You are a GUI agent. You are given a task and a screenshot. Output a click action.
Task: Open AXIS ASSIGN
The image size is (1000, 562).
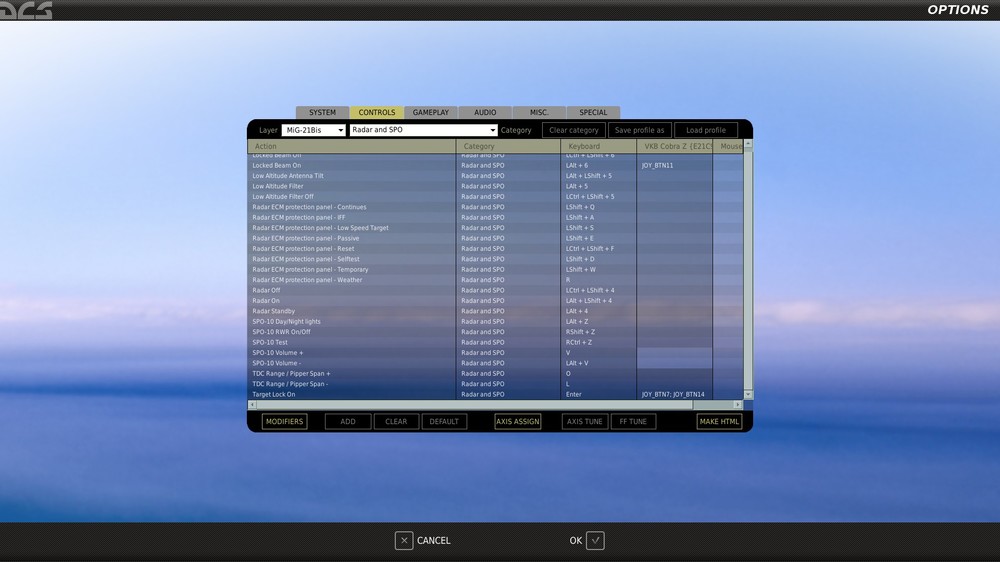pyautogui.click(x=518, y=422)
